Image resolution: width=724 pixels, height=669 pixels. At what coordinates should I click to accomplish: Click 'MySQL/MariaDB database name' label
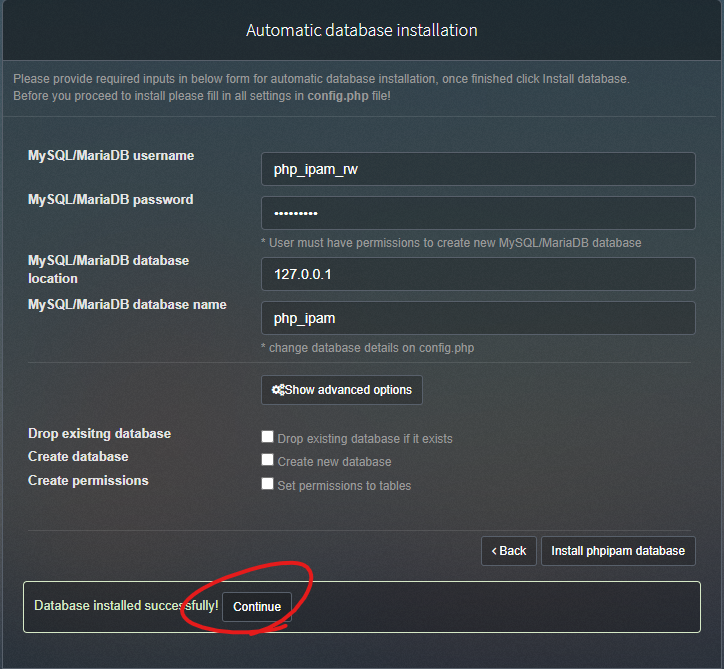(x=127, y=305)
